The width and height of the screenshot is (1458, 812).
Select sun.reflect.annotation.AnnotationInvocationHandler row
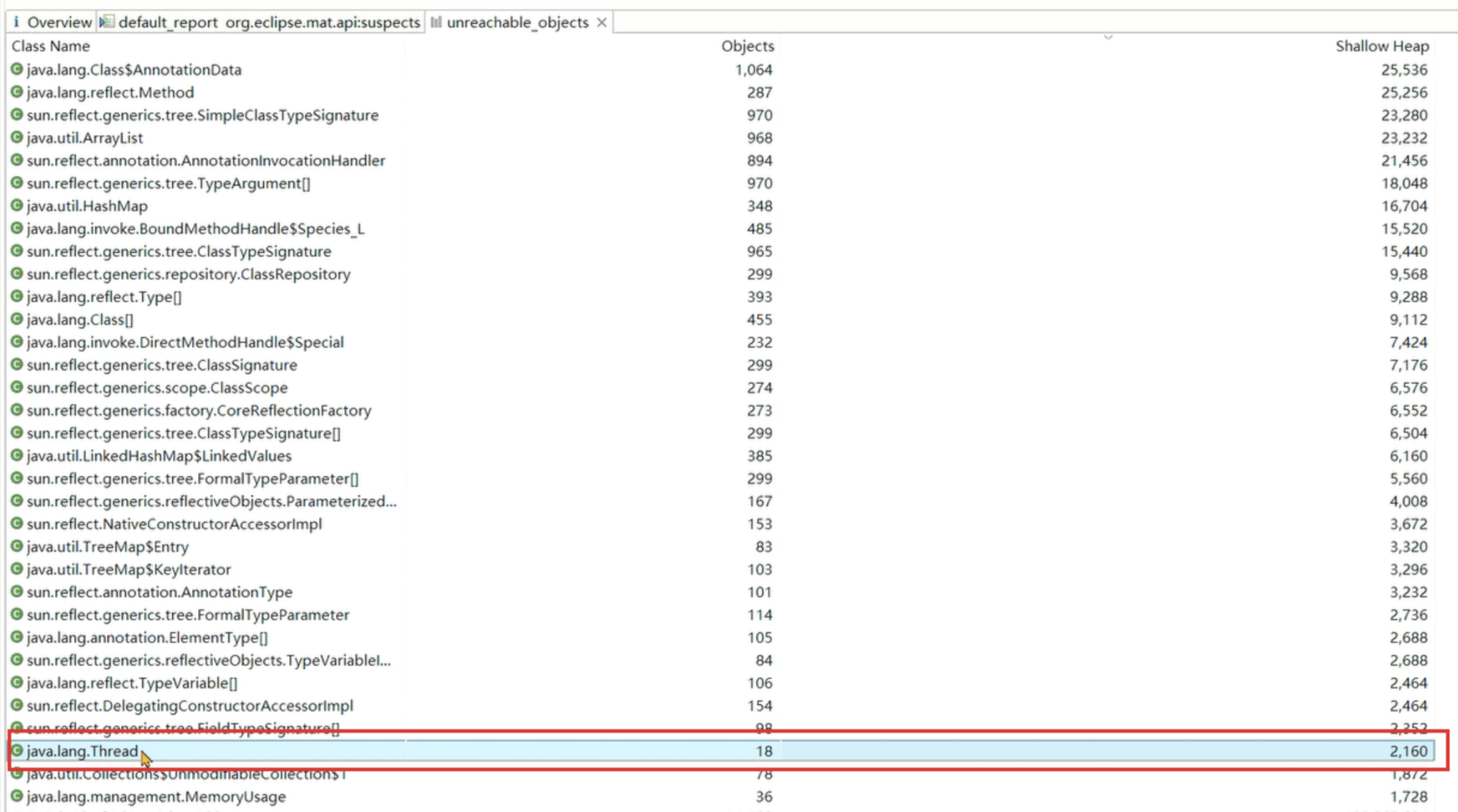(205, 160)
